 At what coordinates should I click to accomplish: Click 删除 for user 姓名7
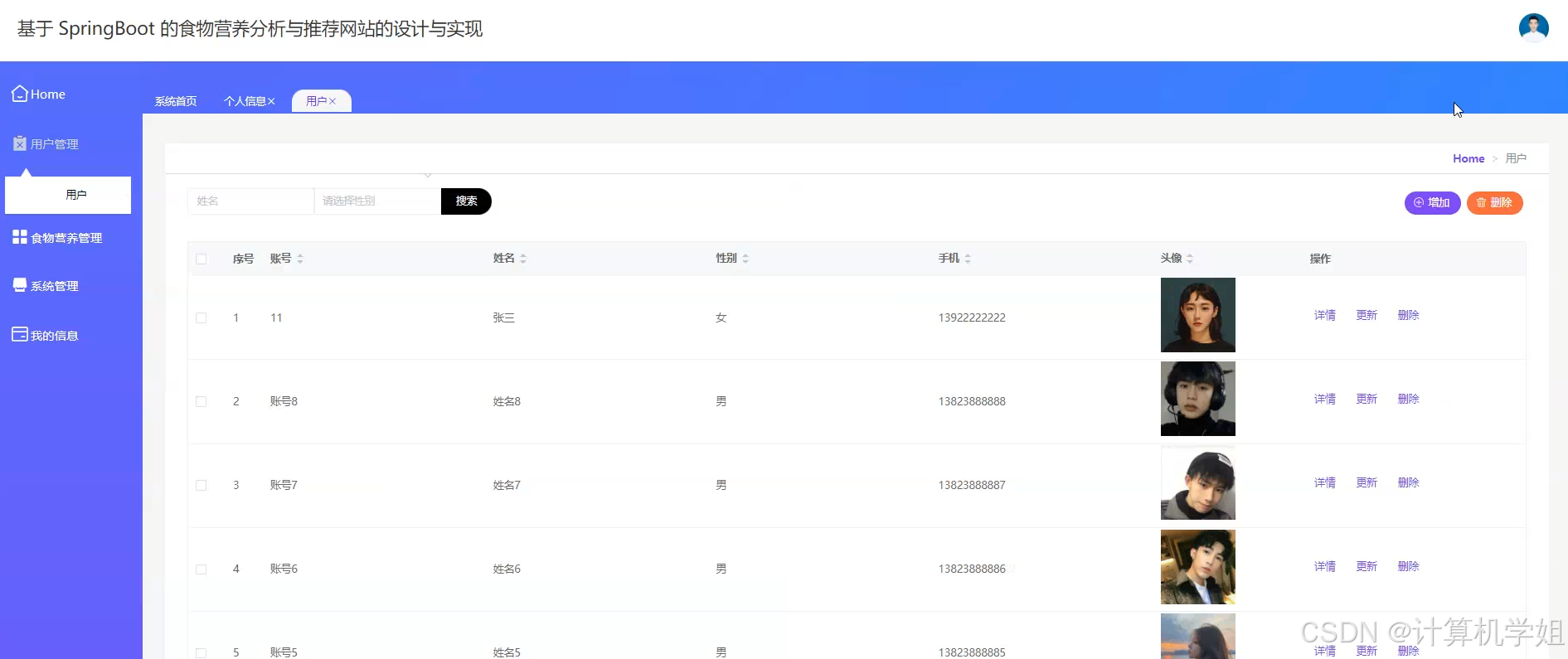(1408, 482)
